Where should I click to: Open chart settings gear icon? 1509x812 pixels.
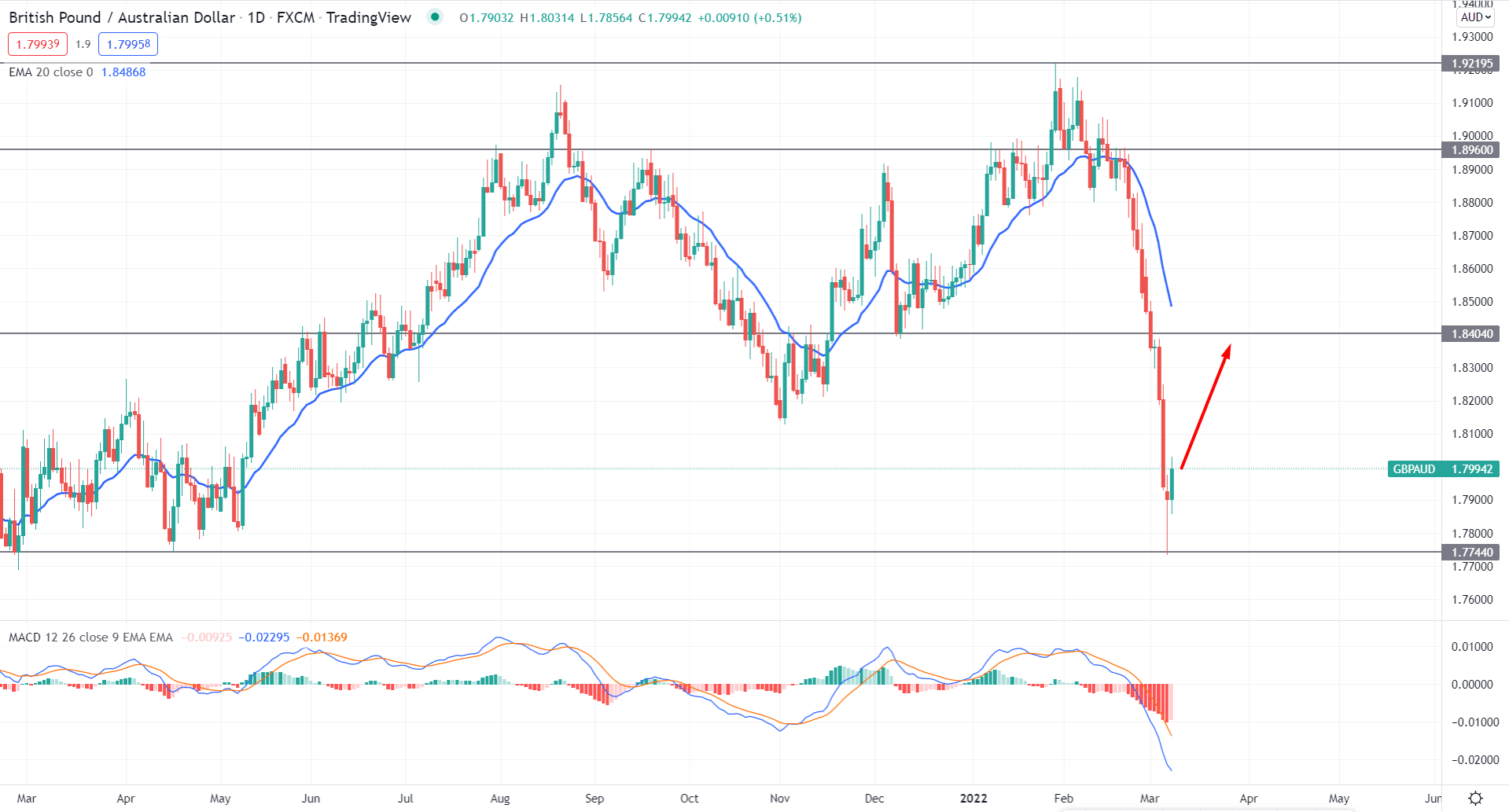(x=1475, y=798)
